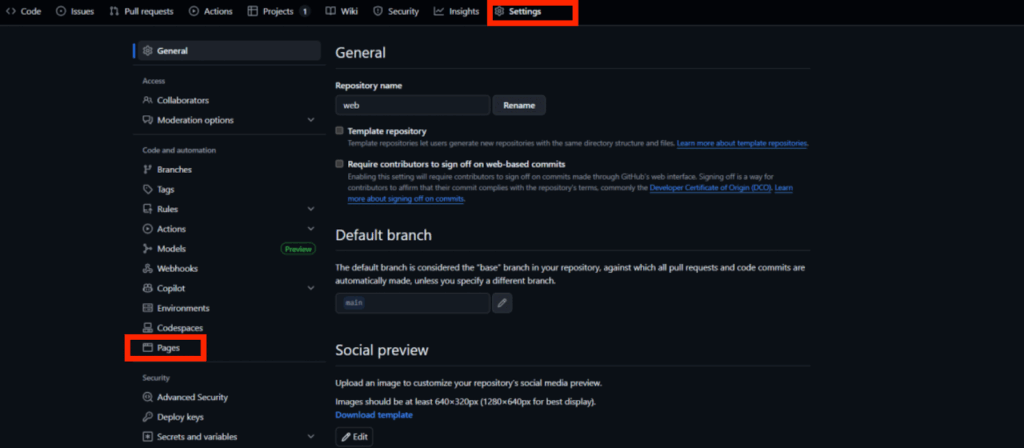Click the Rules icon in sidebar
This screenshot has width=1024, height=448.
pyautogui.click(x=148, y=209)
